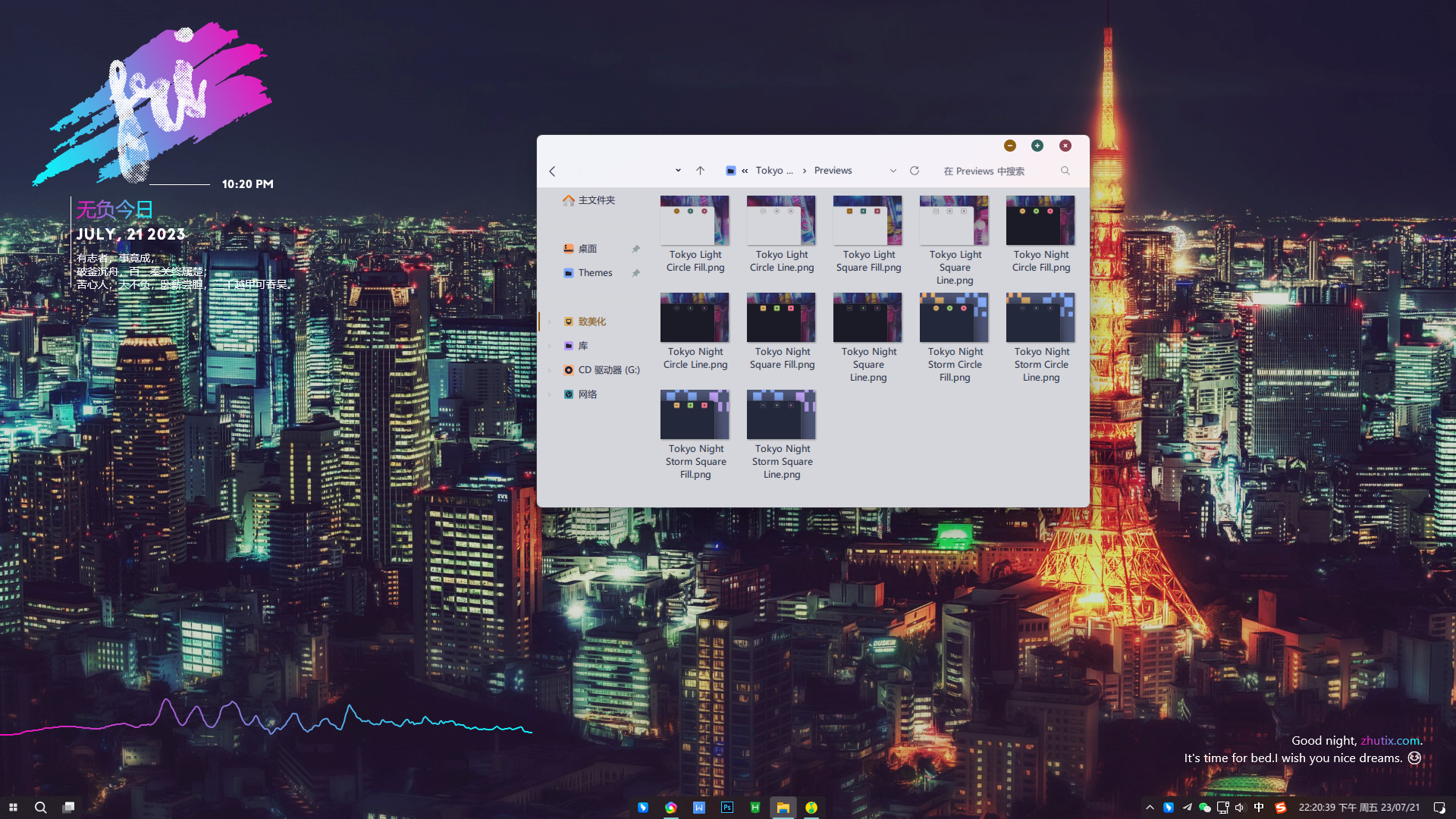The width and height of the screenshot is (1456, 819).
Task: Click the search magnifier icon in Explorer
Action: tap(1065, 171)
